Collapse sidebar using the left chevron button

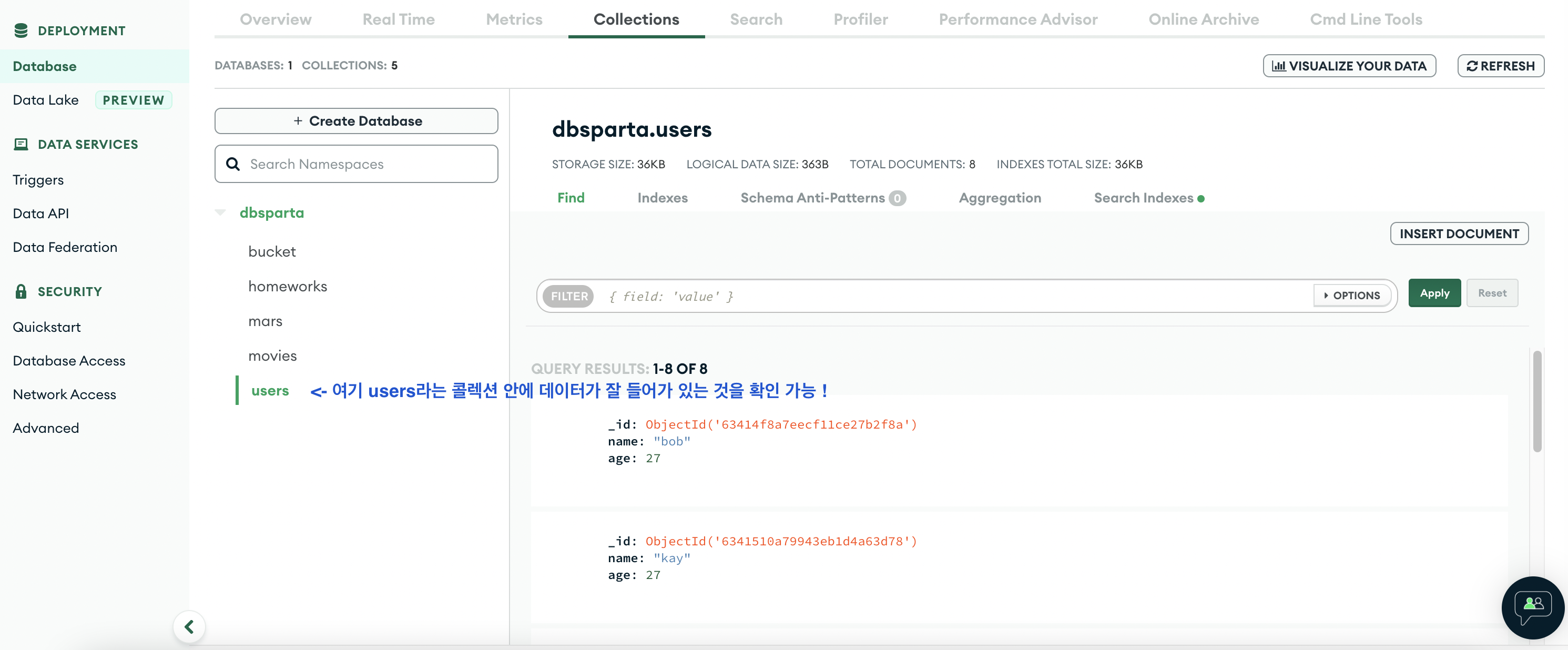(x=189, y=626)
